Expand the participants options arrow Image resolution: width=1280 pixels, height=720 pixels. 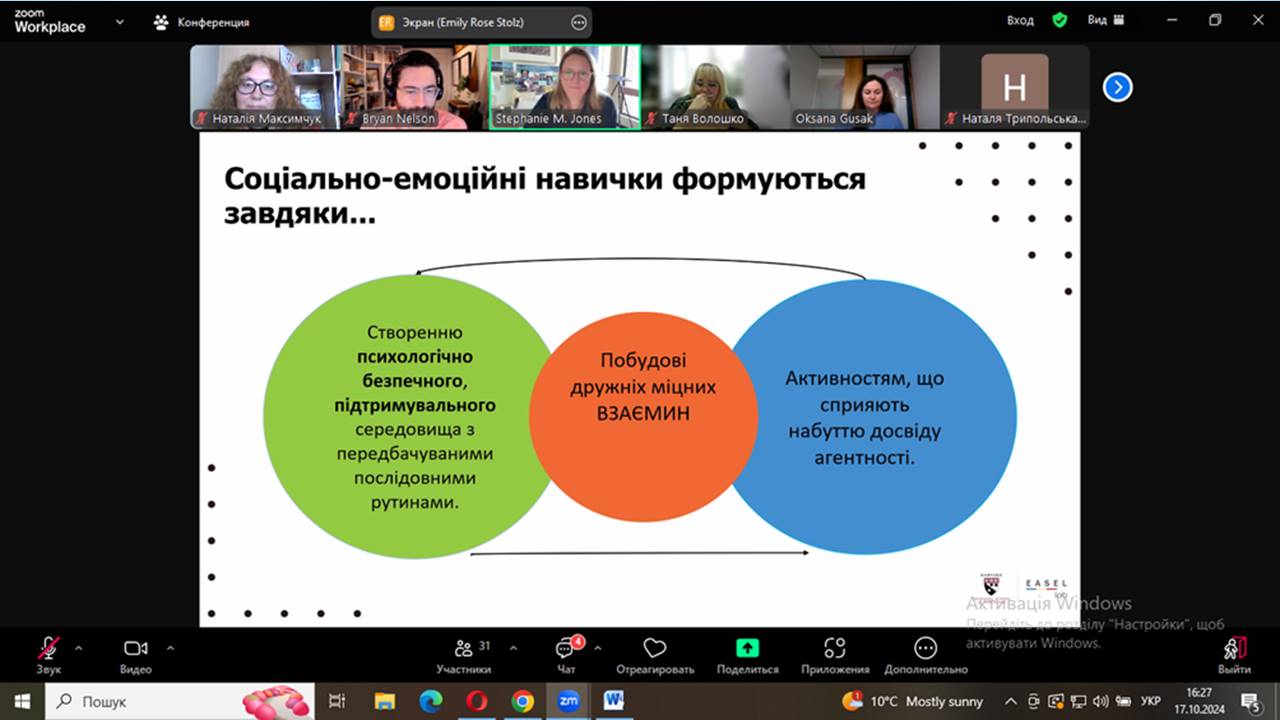[x=513, y=648]
